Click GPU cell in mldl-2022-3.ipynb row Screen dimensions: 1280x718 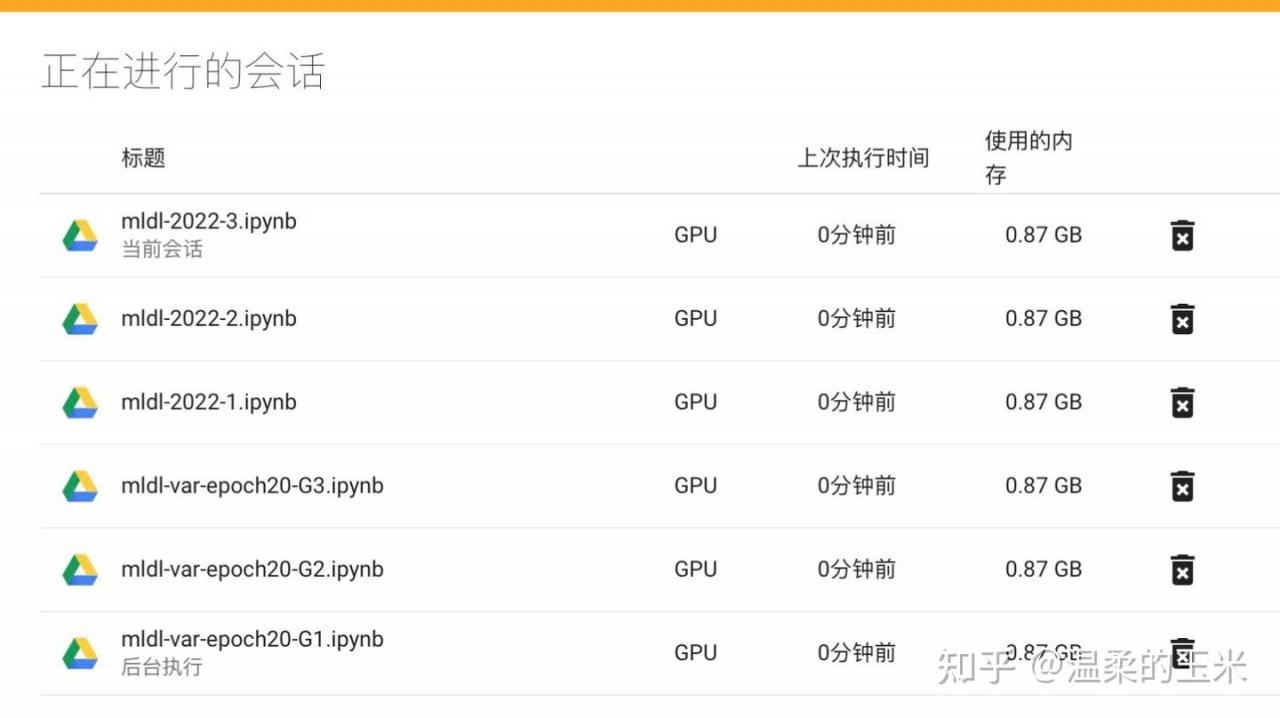point(696,235)
